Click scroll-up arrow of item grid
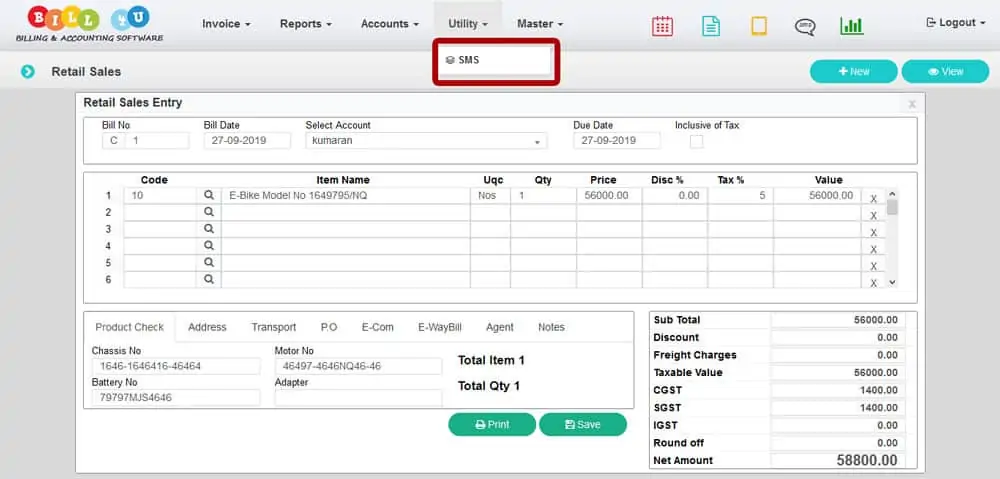Image resolution: width=1000 pixels, height=479 pixels. pyautogui.click(x=892, y=193)
